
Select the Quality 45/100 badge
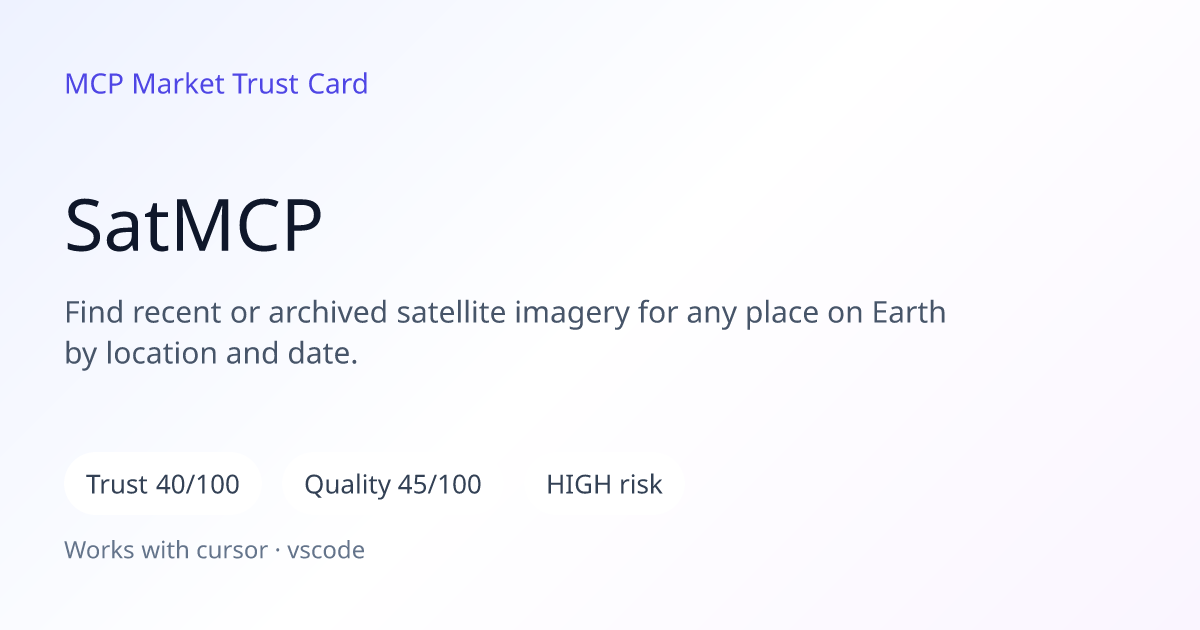[393, 485]
